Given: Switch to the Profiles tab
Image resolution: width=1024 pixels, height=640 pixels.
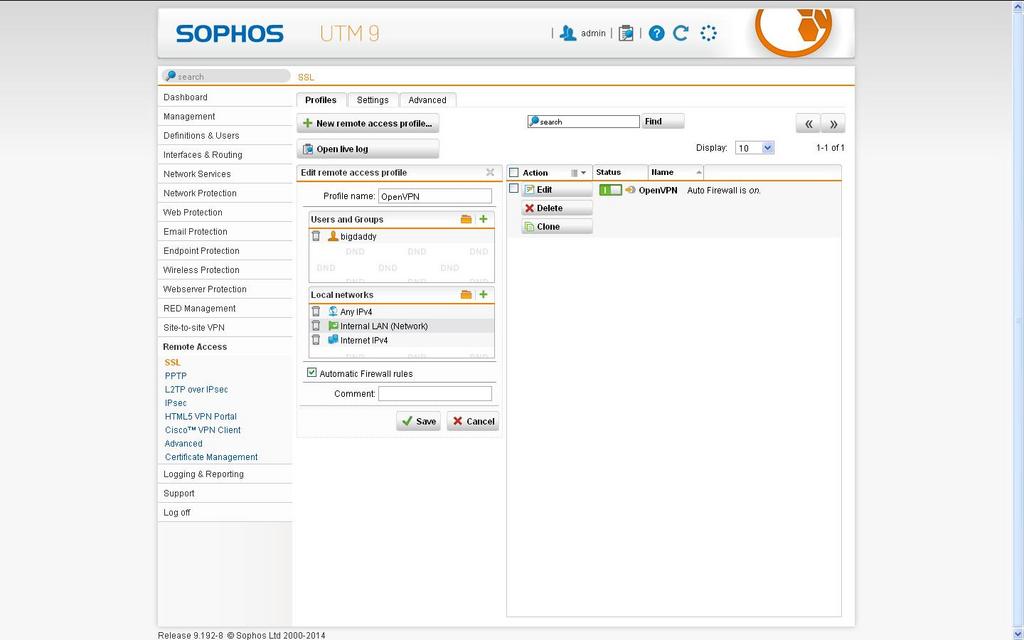Looking at the screenshot, I should coord(321,100).
